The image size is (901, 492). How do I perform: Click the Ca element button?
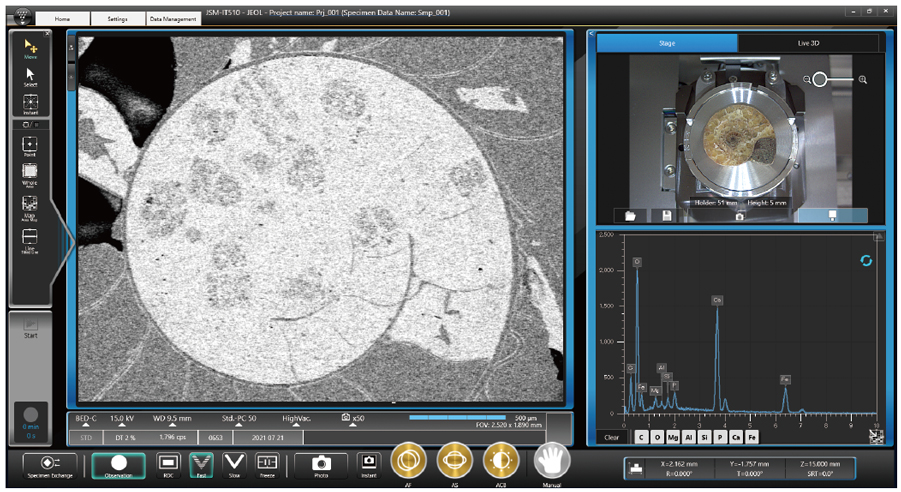click(737, 437)
